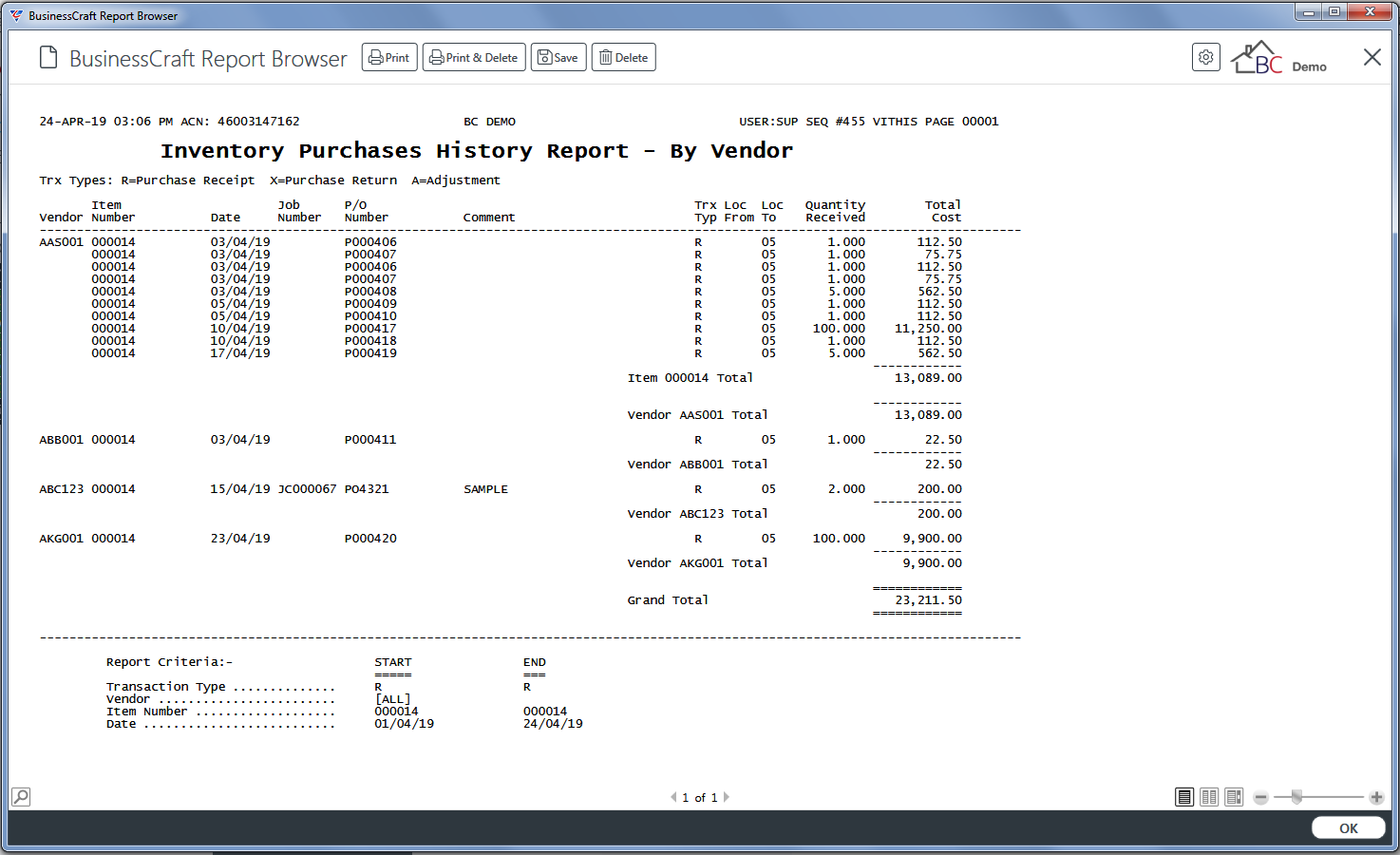Click P/O number P000419
Viewport: 1400px width, 855px height.
pyautogui.click(x=370, y=353)
